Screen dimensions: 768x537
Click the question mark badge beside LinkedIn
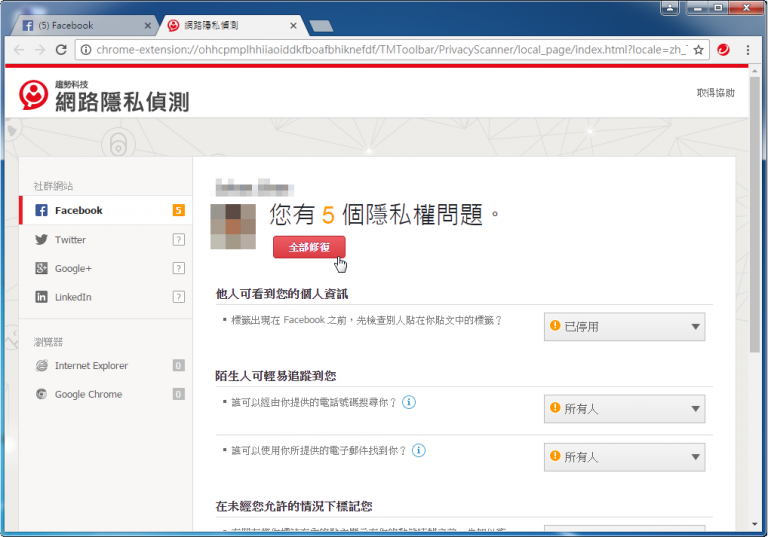179,297
